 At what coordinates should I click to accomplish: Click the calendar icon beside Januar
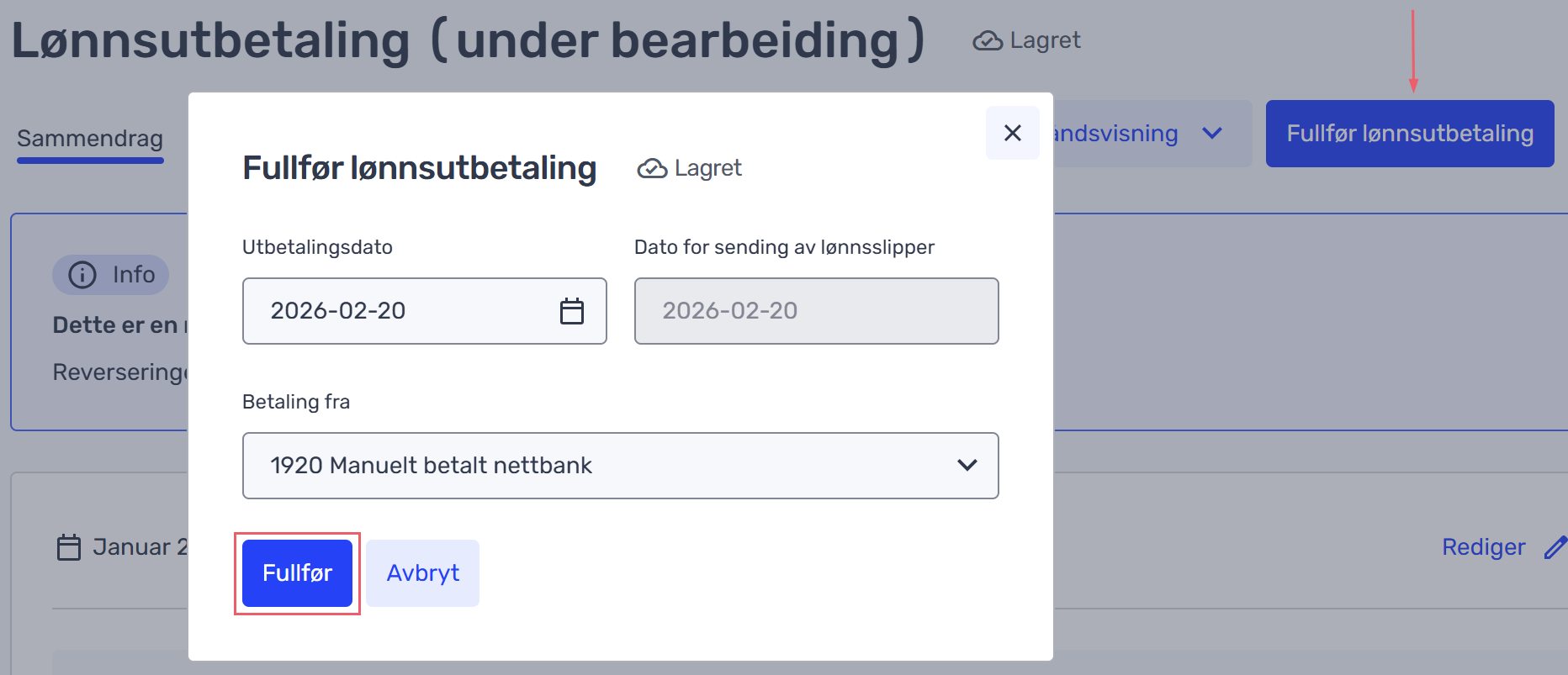point(68,547)
